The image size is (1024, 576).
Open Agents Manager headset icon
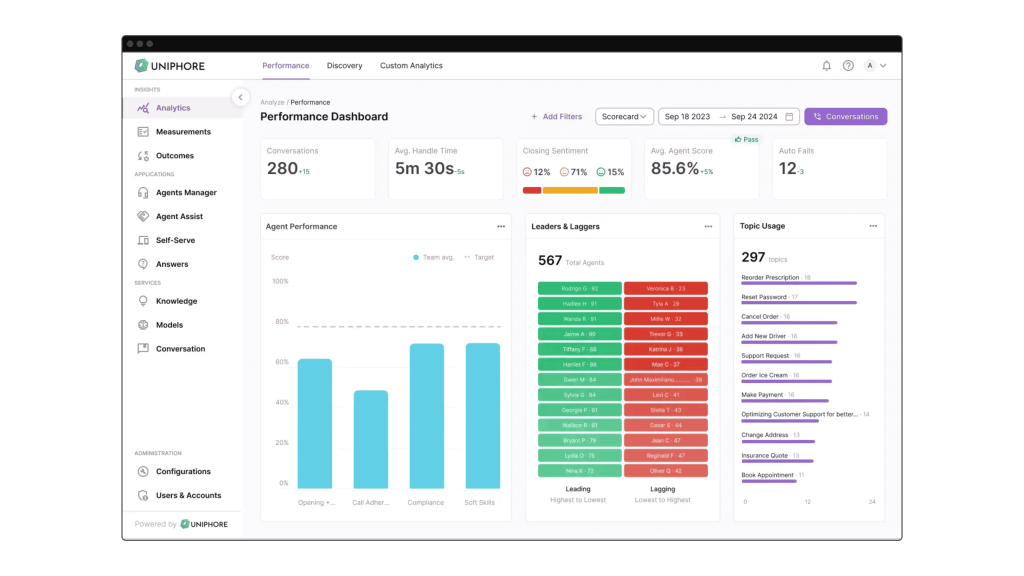(x=143, y=193)
